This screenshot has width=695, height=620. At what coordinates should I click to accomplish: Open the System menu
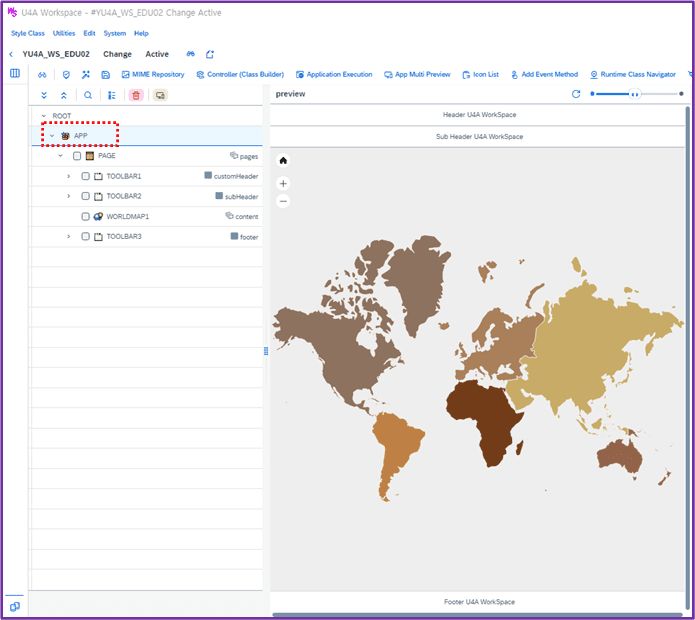115,33
